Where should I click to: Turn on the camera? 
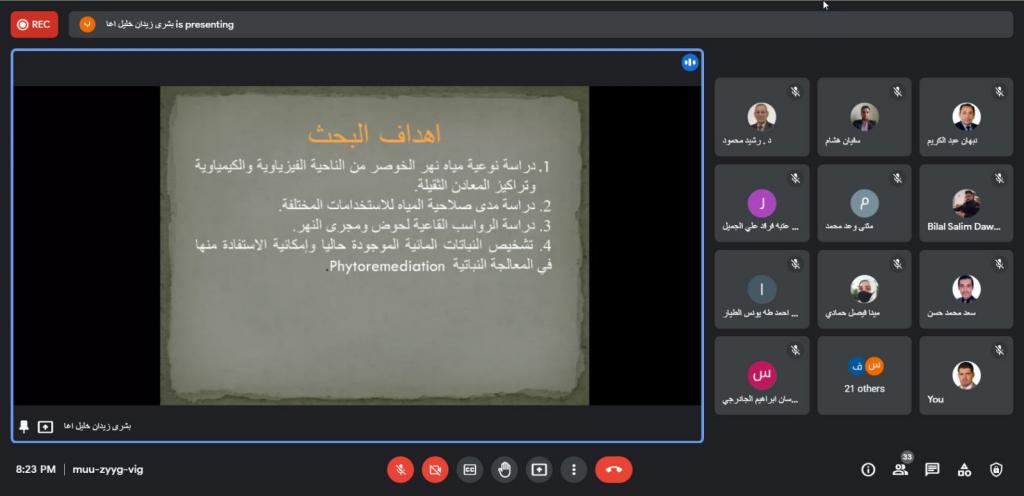pos(435,469)
